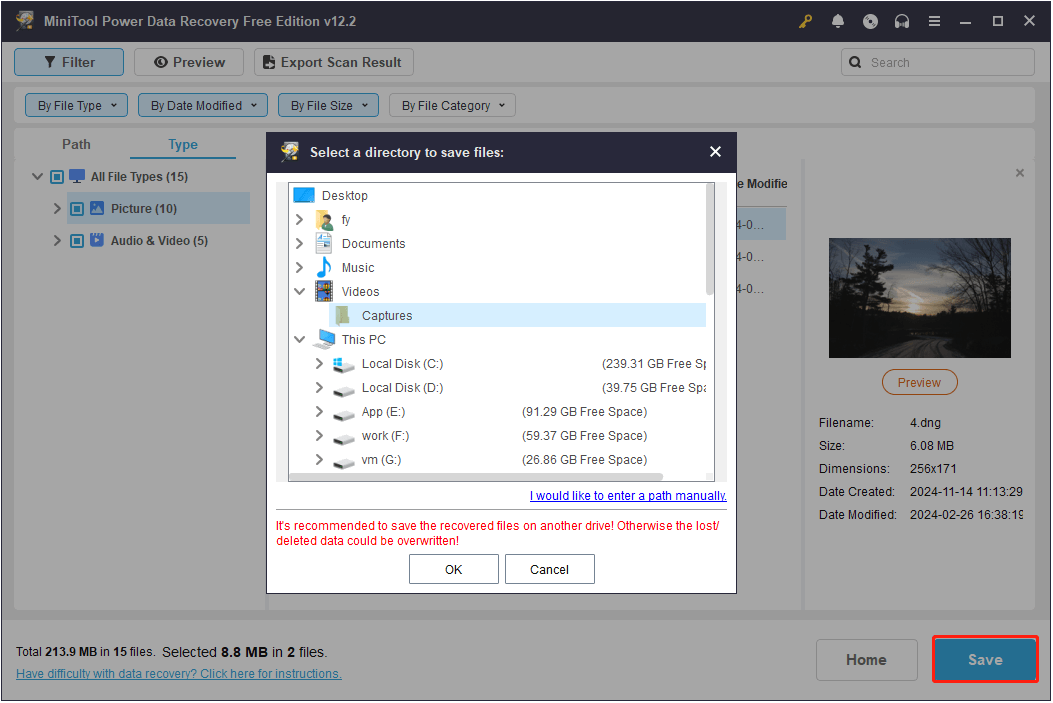Expand the work (F:) drive node
The image size is (1053, 703).
coord(319,436)
